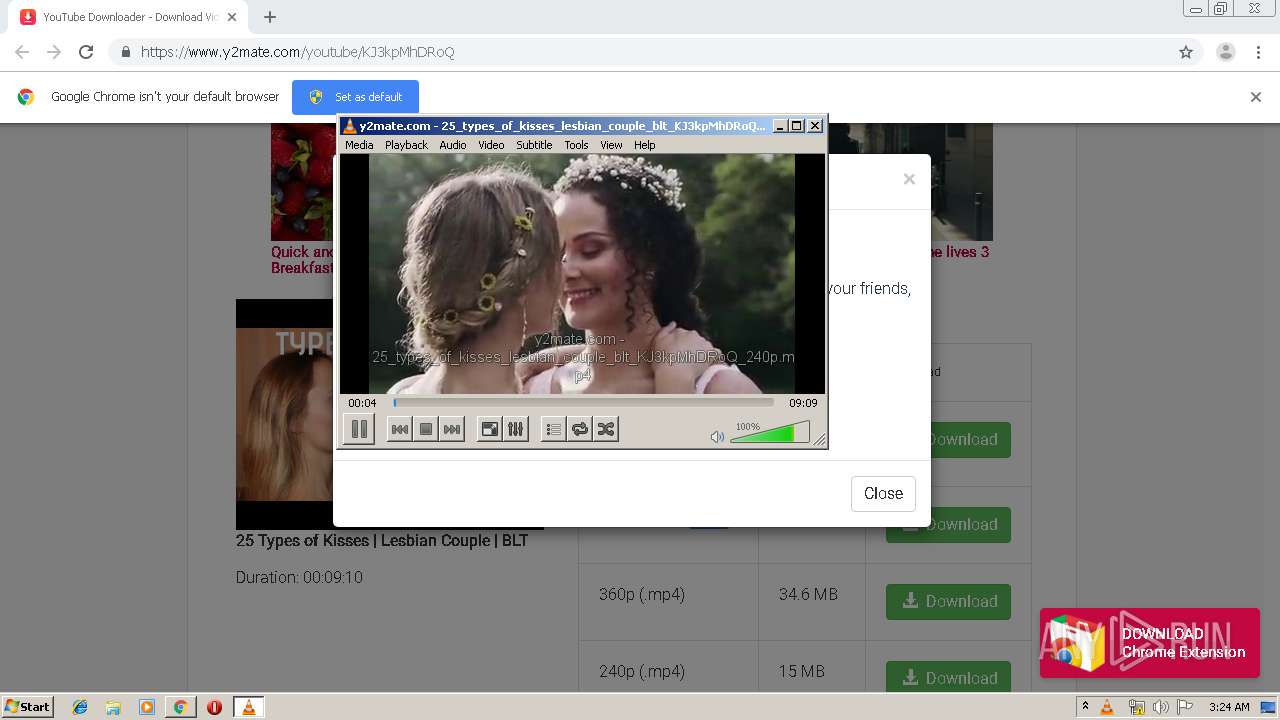Open VLC Help menu
The width and height of the screenshot is (1280, 720).
[x=645, y=145]
